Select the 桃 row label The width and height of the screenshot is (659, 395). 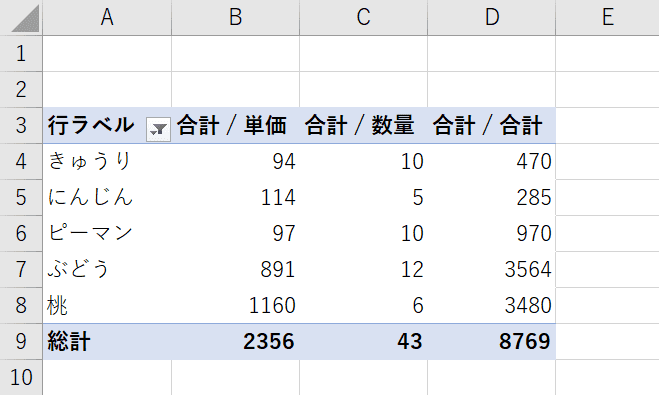(107, 305)
